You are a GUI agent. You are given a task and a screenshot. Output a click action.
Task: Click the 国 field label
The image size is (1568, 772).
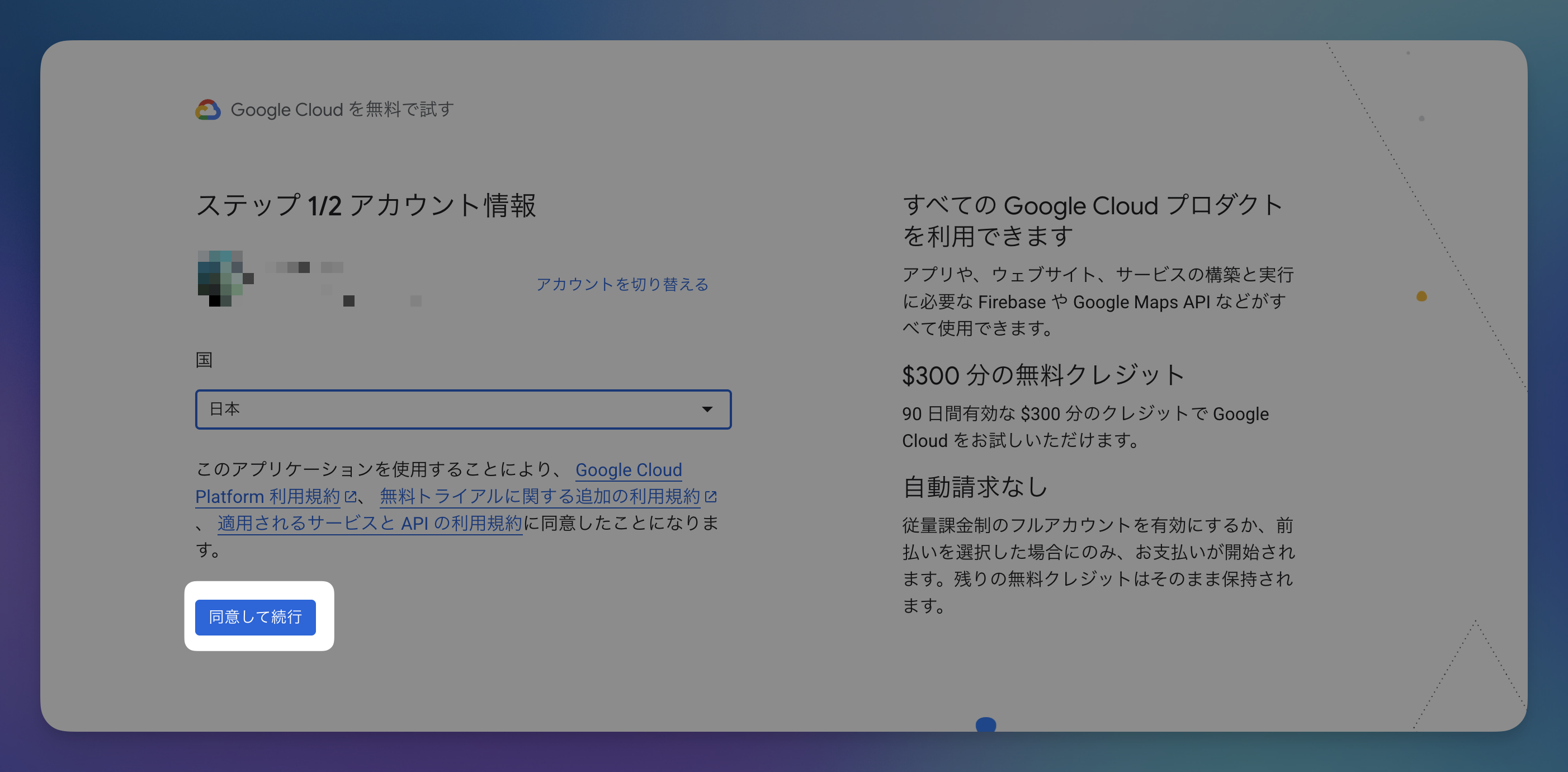[x=204, y=360]
